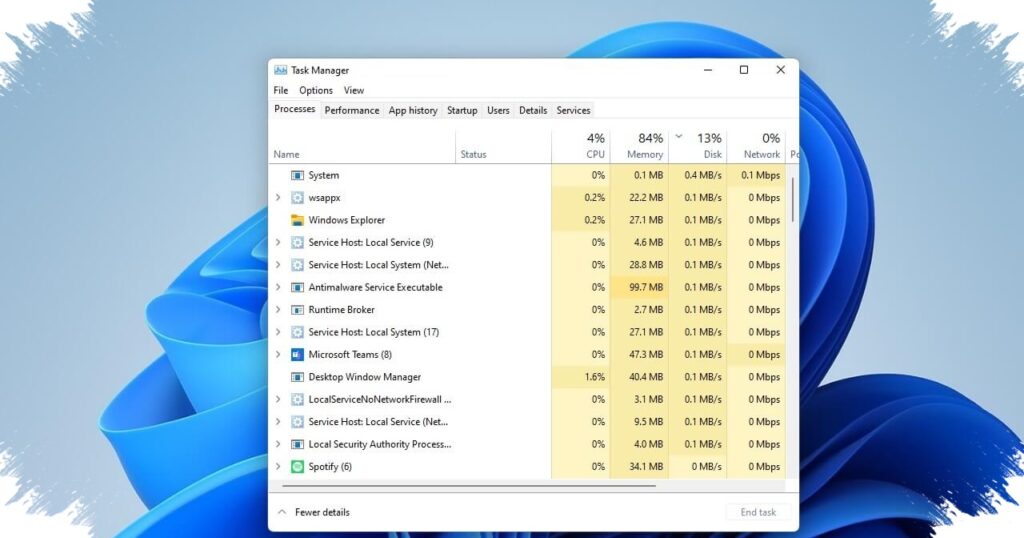Click the 34.1 MB memory value
The image size is (1024, 538).
(x=646, y=466)
